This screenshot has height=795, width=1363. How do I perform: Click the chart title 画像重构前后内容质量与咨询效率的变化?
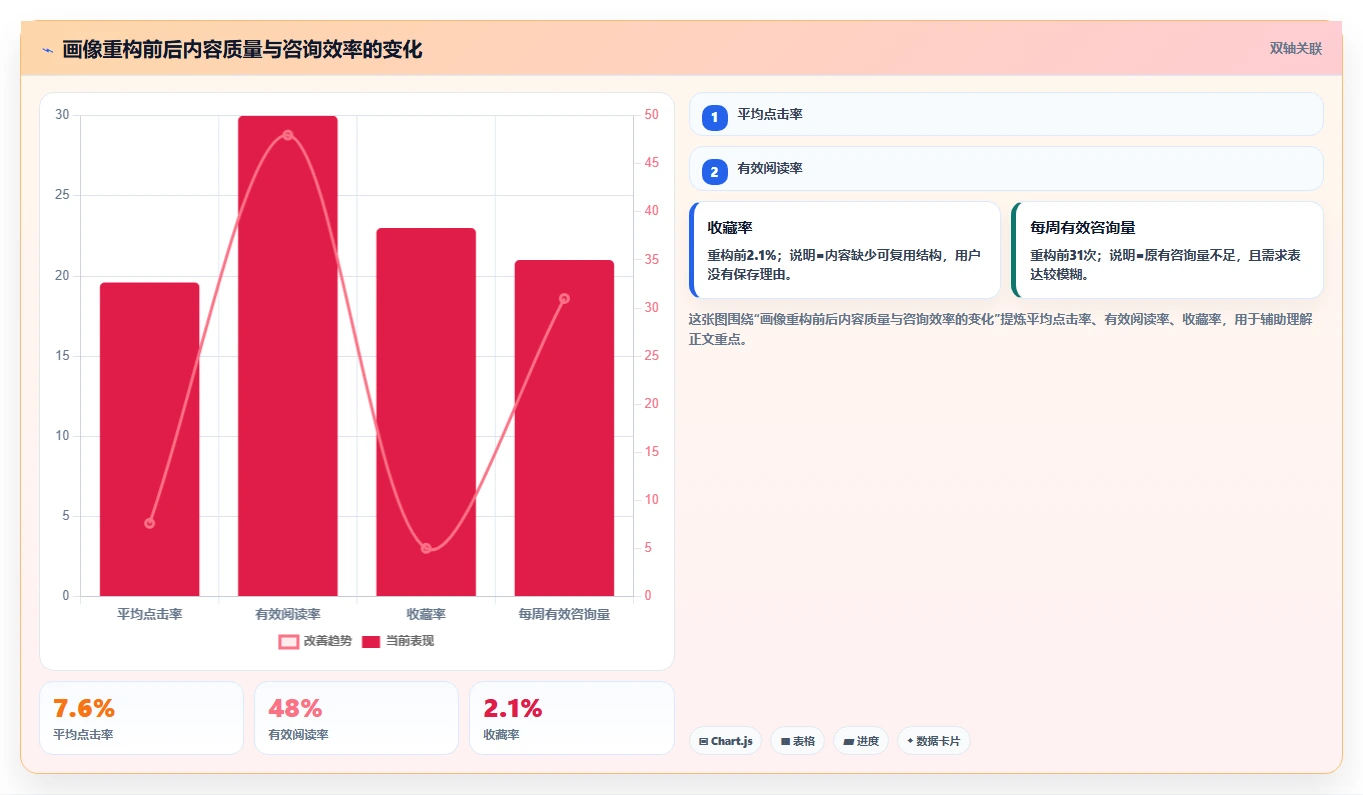242,50
